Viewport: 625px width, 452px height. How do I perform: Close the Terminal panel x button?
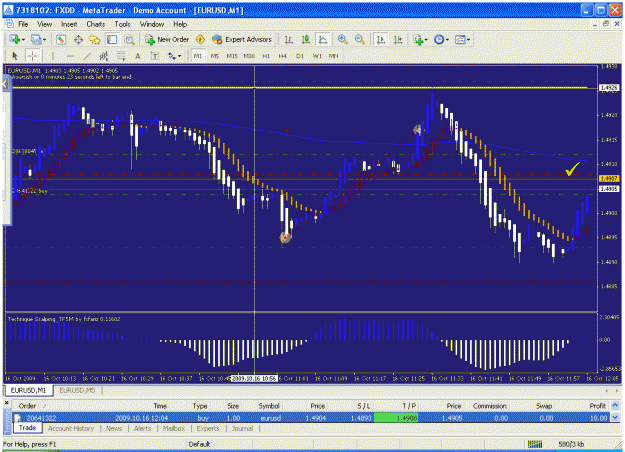(7, 403)
